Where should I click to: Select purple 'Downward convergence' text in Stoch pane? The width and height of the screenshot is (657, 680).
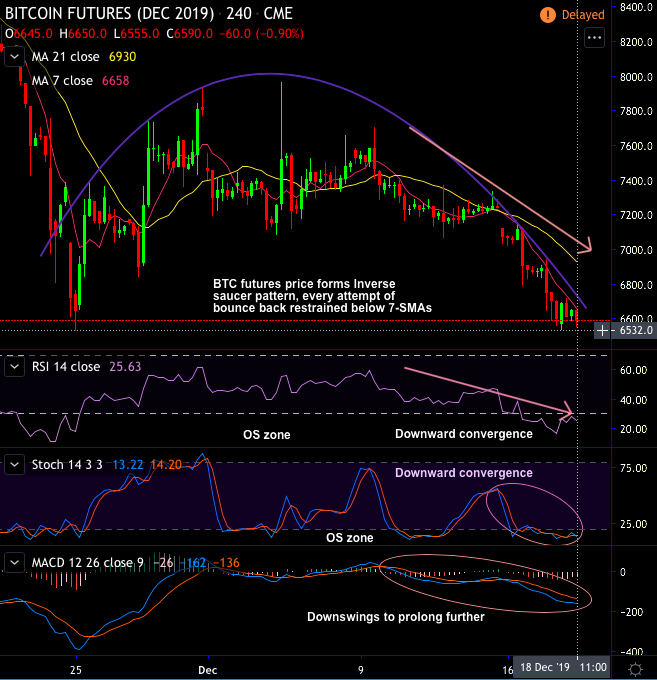coord(464,473)
